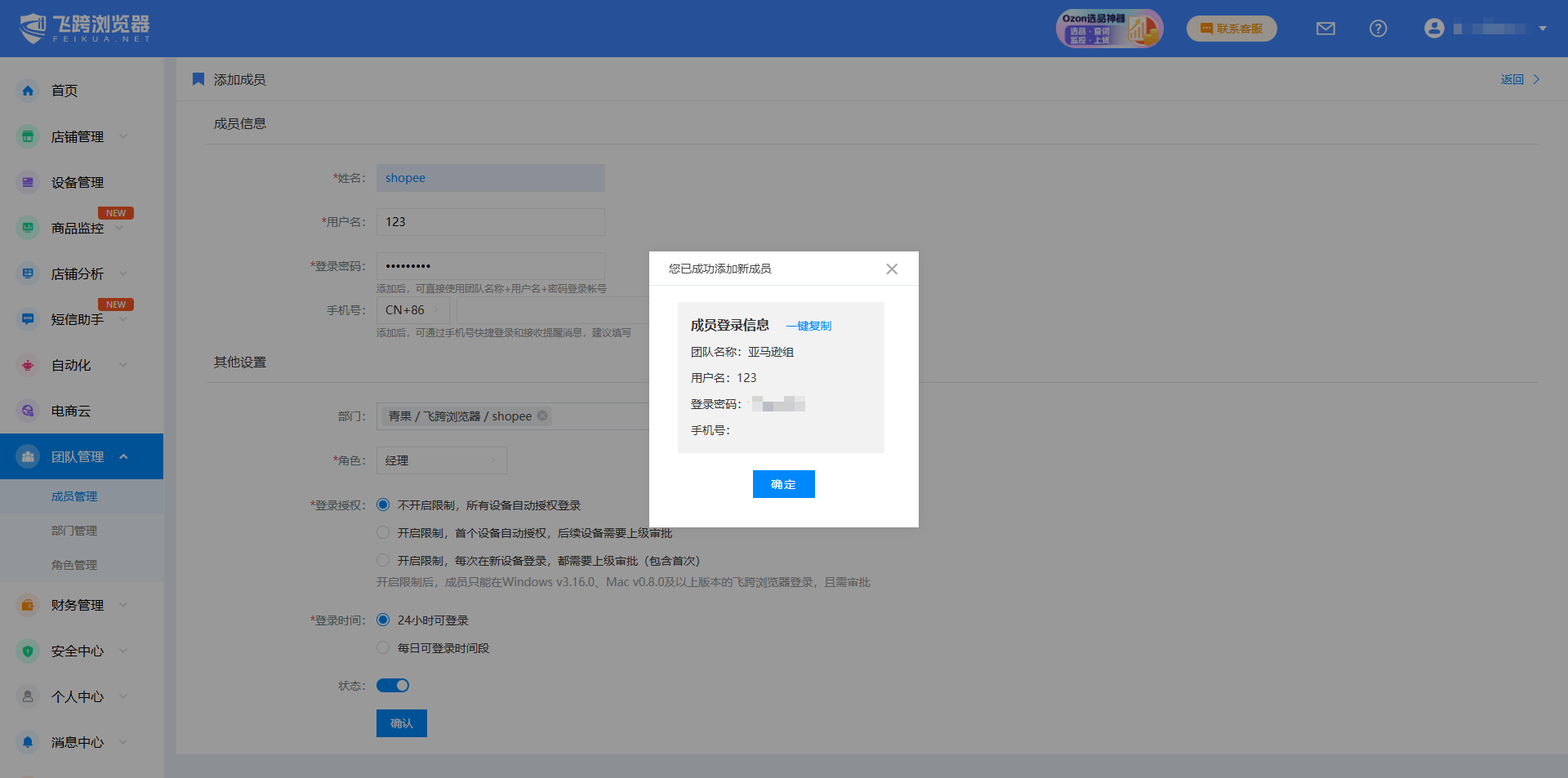
Task: Remove the shopee department tag
Action: click(x=542, y=416)
